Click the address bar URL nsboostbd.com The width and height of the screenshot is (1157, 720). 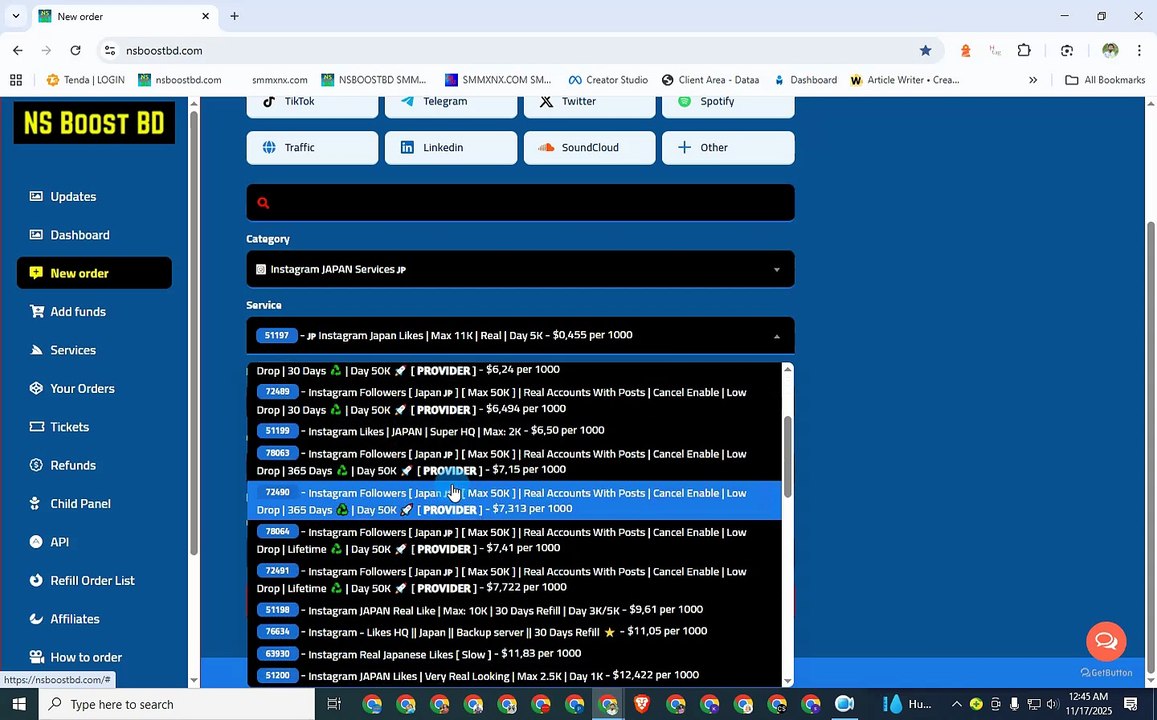(164, 50)
